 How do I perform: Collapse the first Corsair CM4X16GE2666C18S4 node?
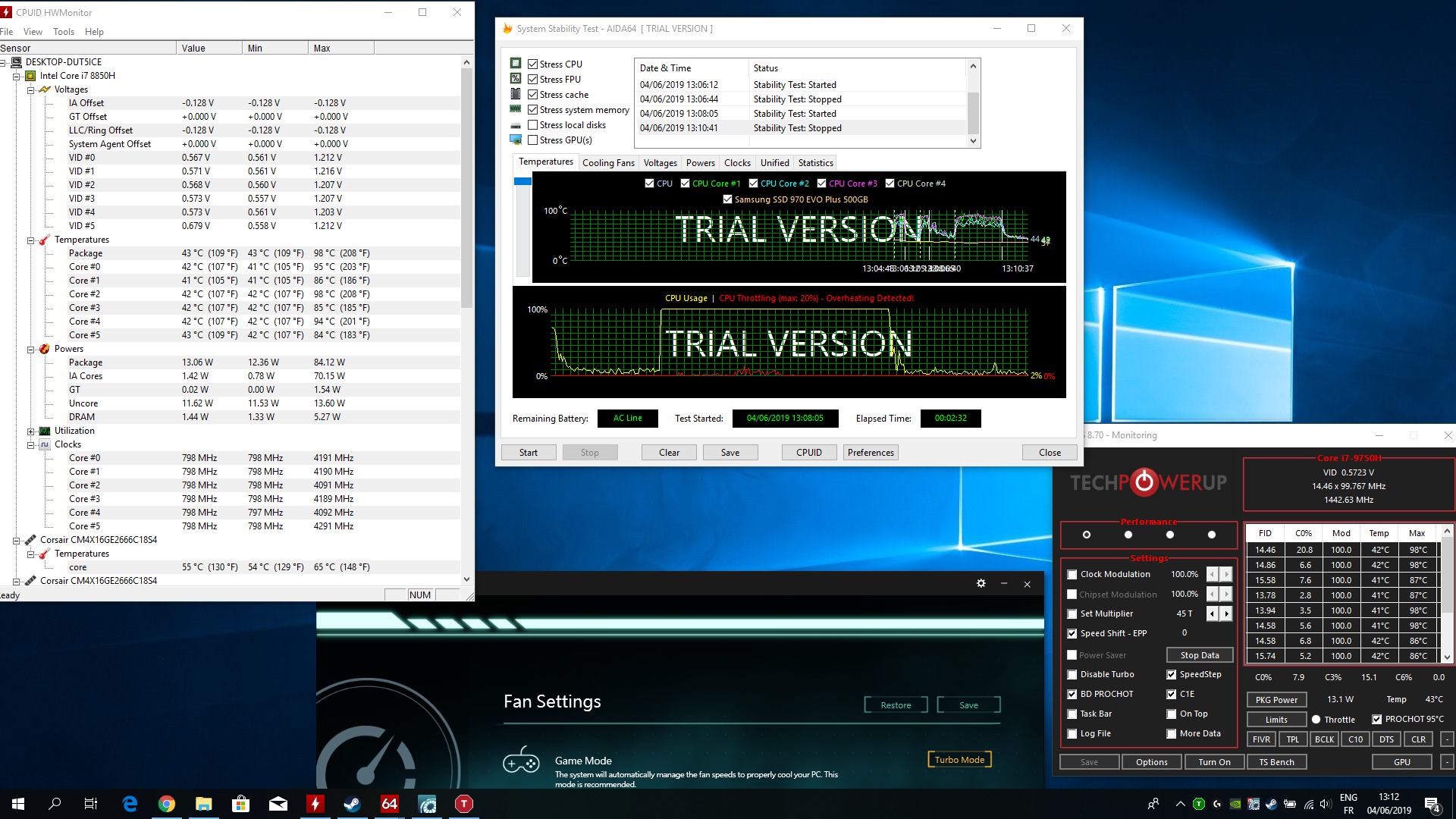[x=16, y=541]
